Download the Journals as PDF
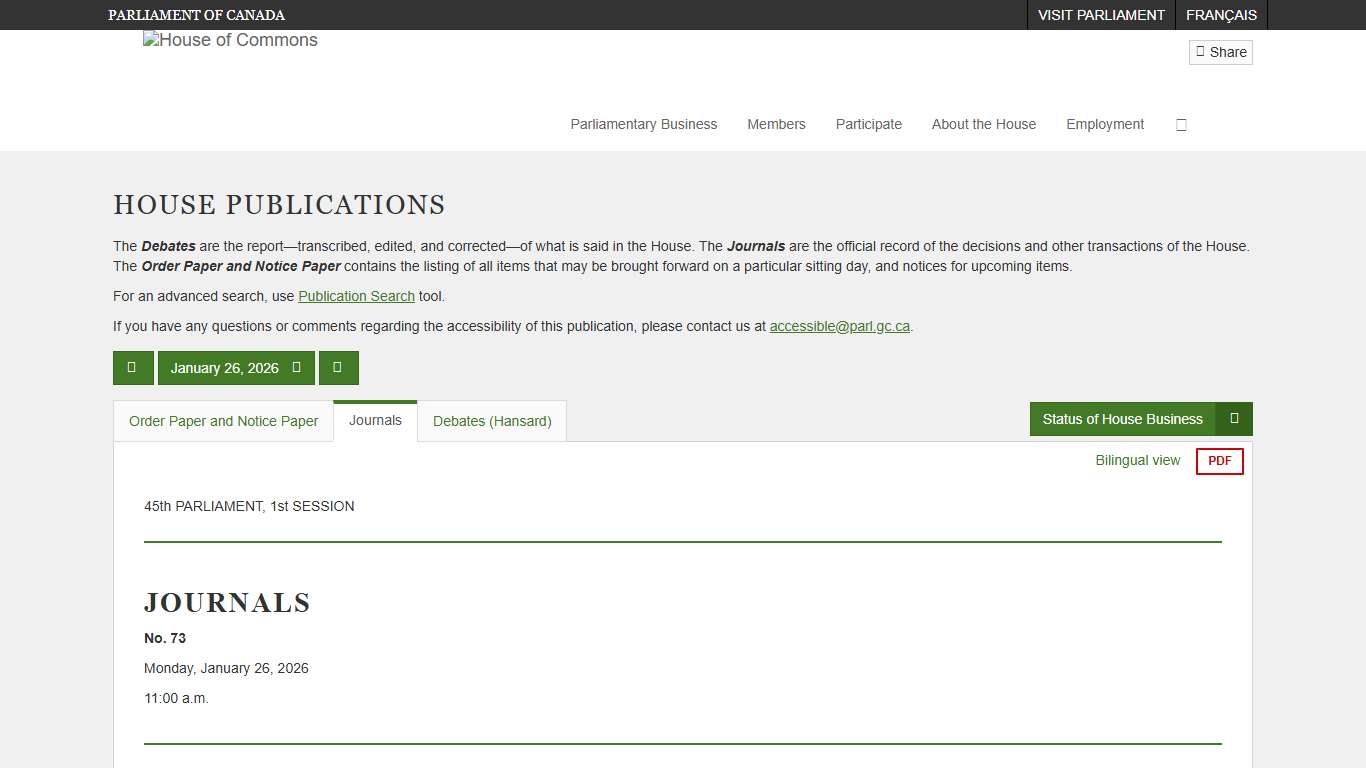This screenshot has height=768, width=1366. 1219,461
